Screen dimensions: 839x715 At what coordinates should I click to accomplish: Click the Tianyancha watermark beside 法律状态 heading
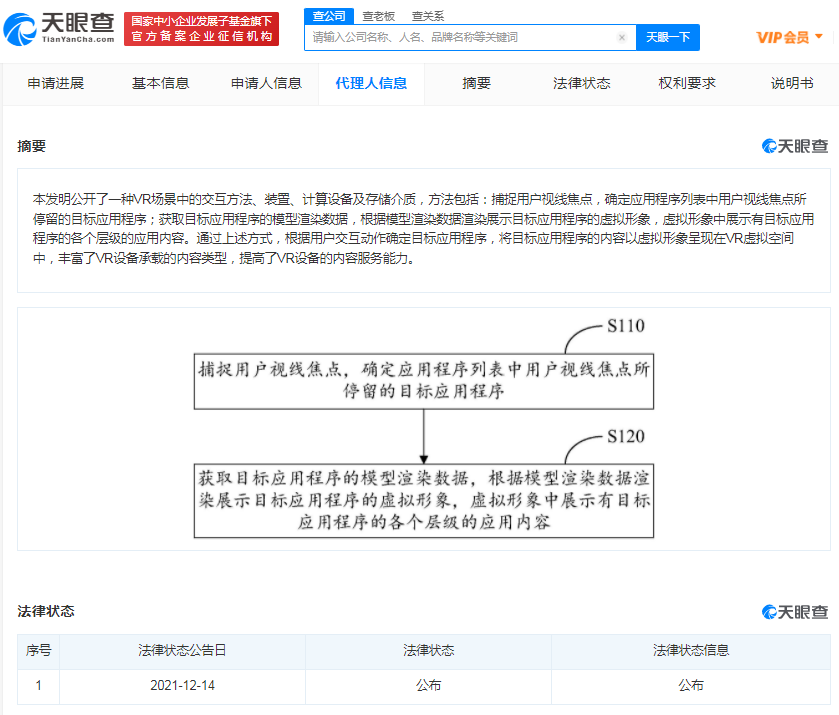(794, 610)
